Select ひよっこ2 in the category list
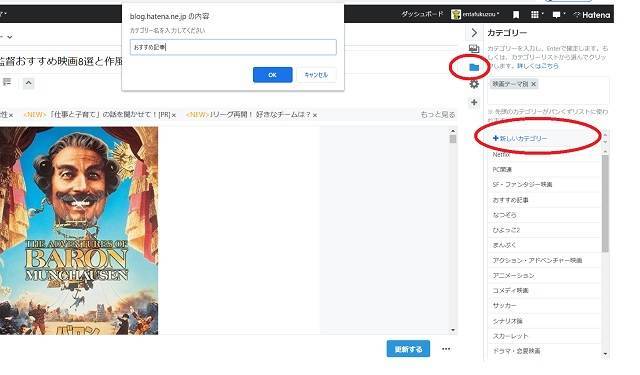The height and width of the screenshot is (375, 640). [x=545, y=230]
